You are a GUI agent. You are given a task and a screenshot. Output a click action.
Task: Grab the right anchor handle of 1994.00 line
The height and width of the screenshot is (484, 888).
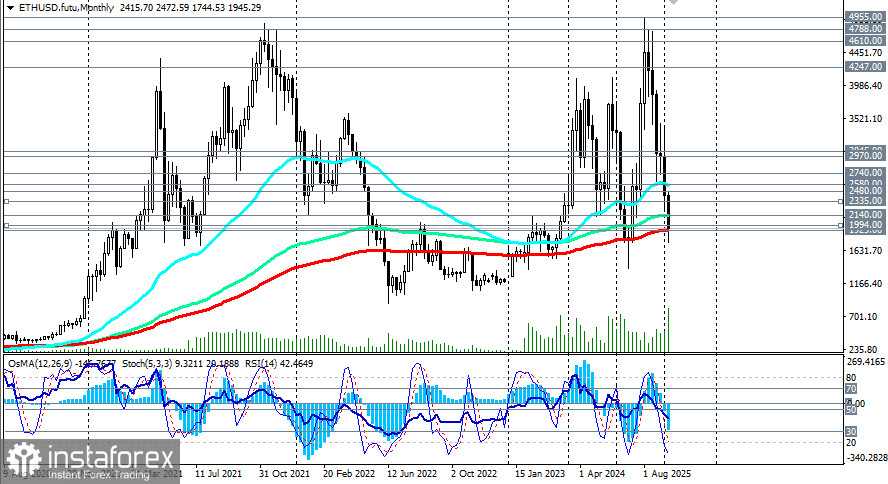840,225
